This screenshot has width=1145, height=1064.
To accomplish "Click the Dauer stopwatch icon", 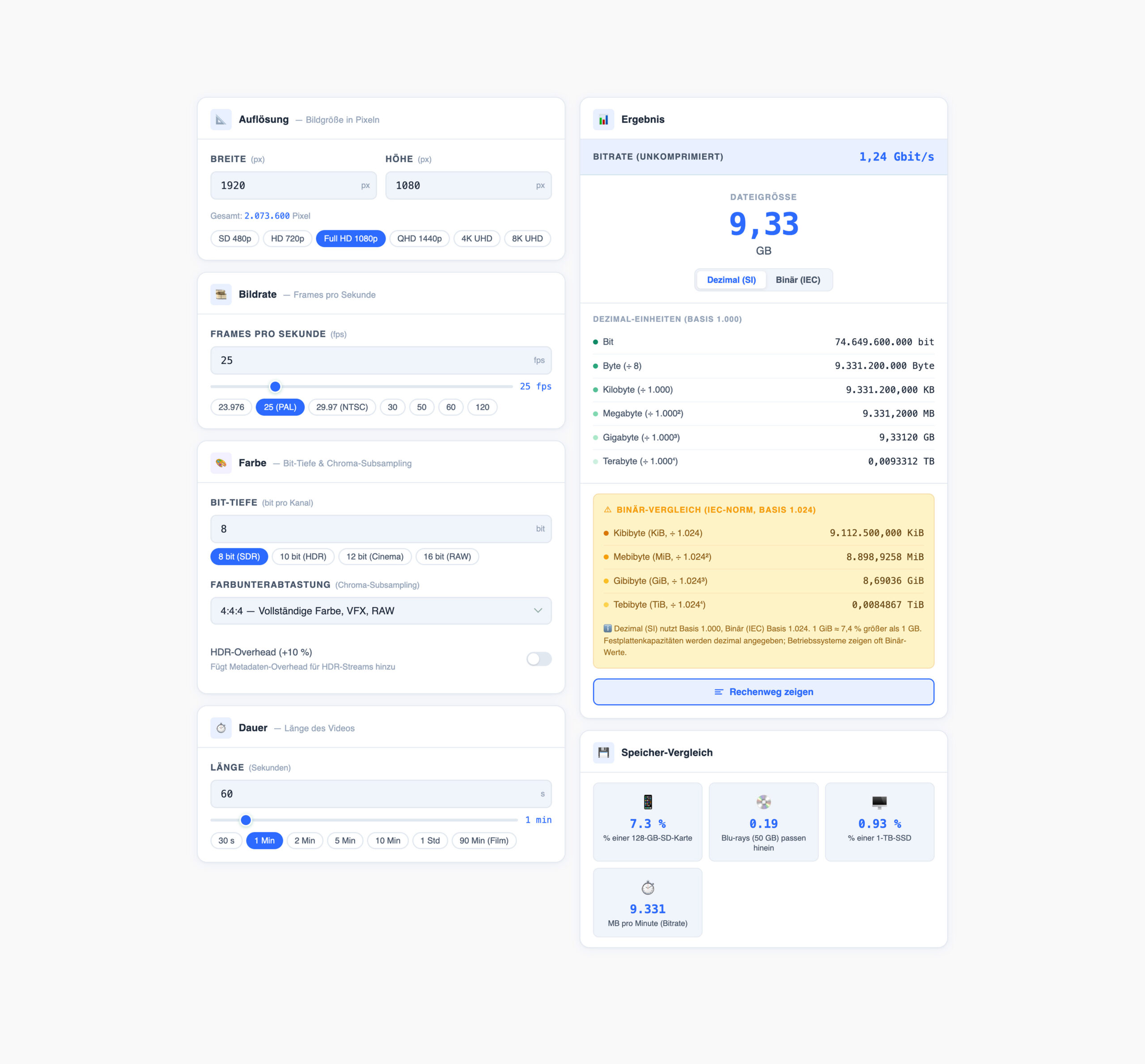I will [x=221, y=728].
